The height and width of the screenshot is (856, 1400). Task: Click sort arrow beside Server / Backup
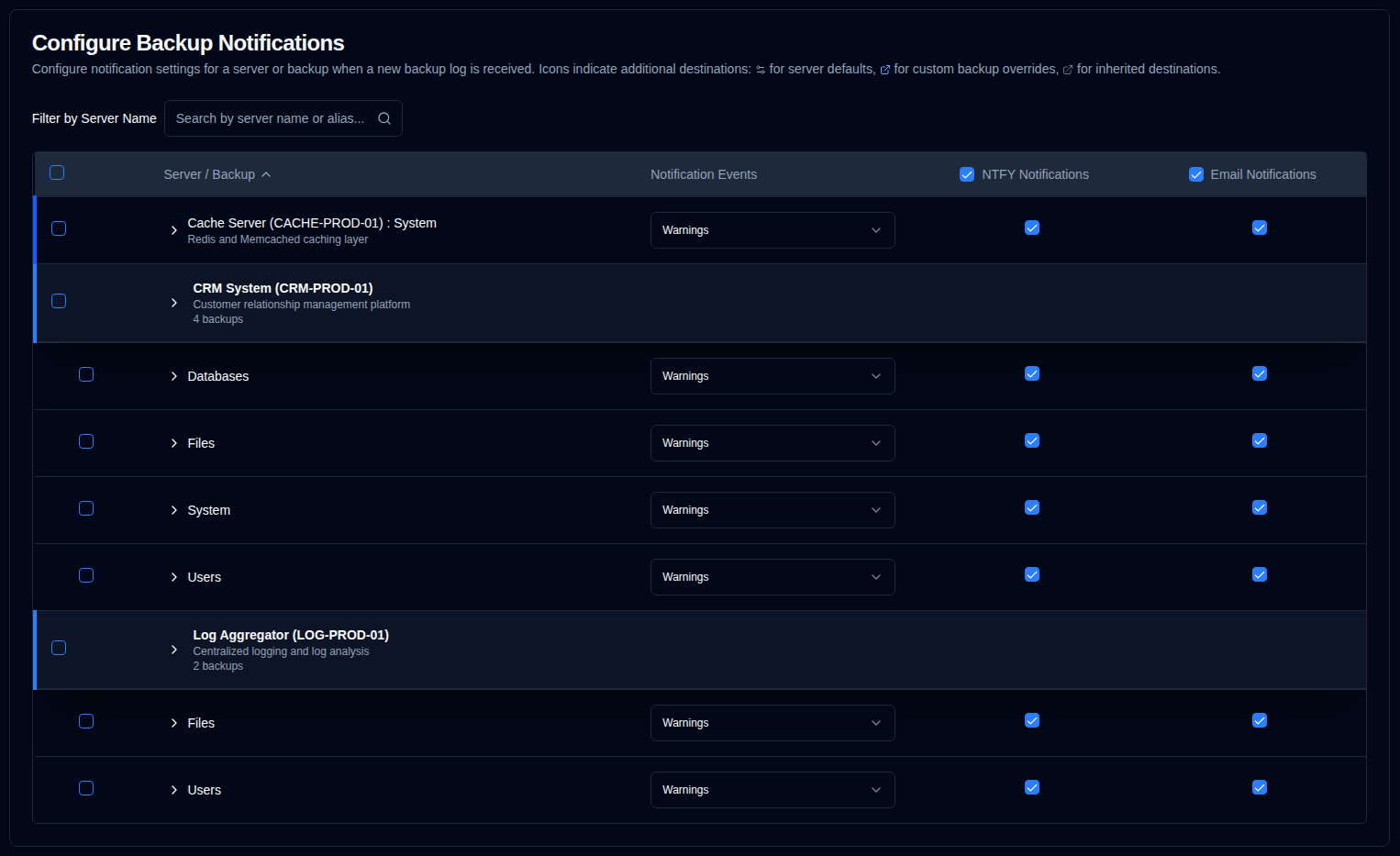point(266,174)
